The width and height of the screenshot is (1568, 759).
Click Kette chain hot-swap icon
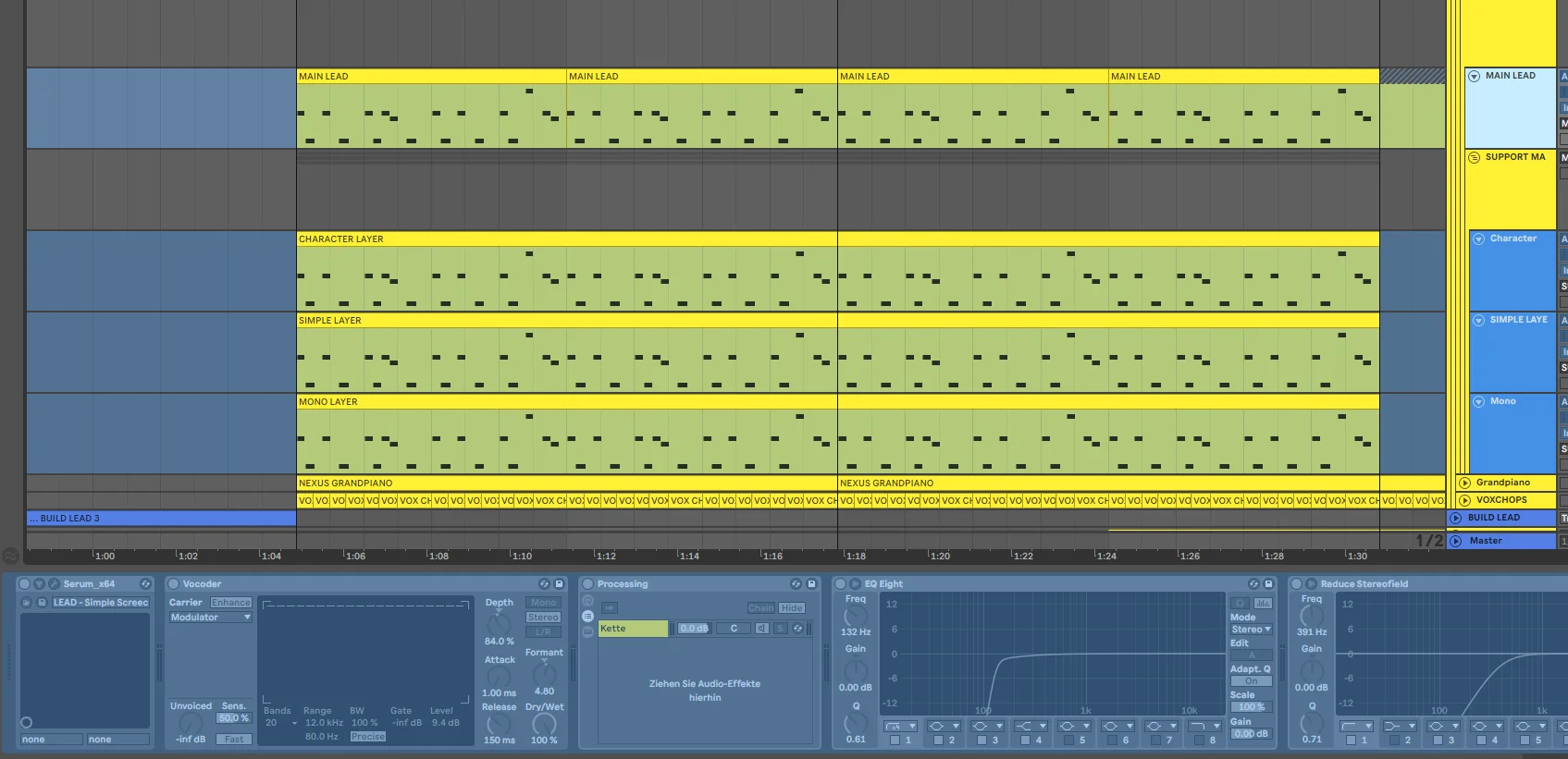797,629
